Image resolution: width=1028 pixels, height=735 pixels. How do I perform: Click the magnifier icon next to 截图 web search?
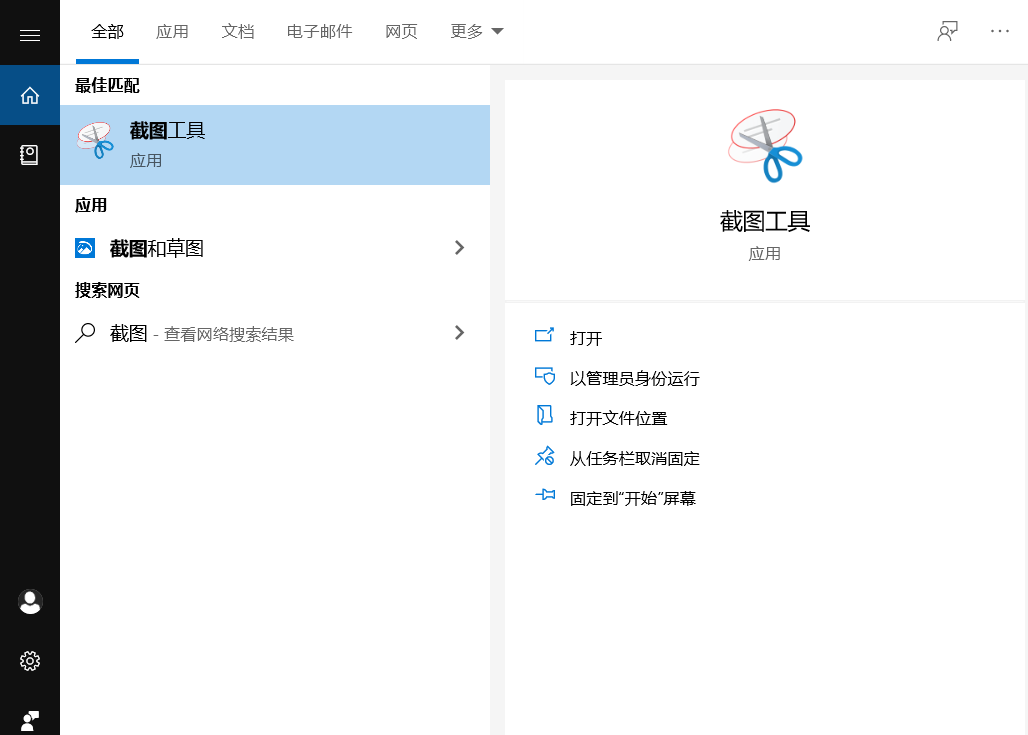coord(85,333)
